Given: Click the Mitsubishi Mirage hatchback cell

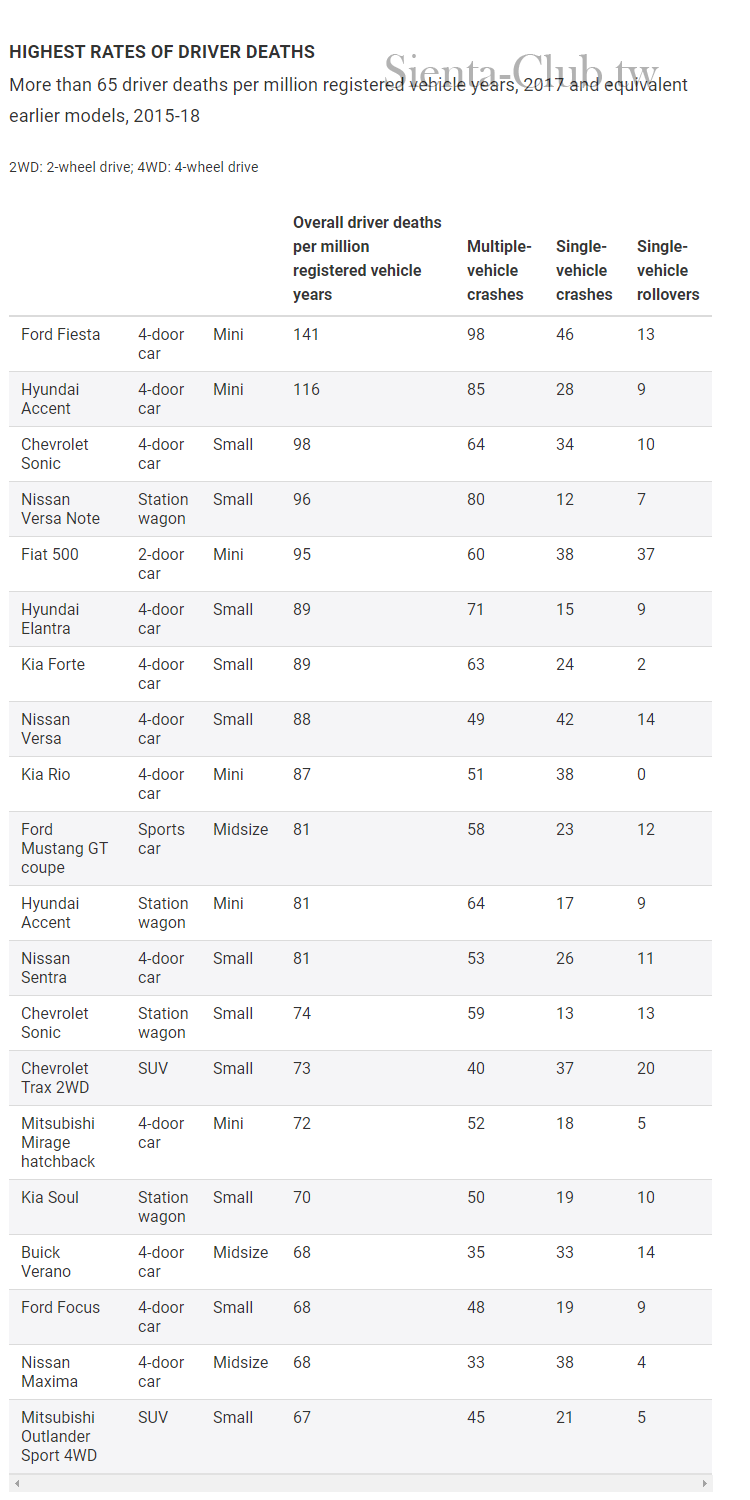Looking at the screenshot, I should pyautogui.click(x=58, y=1142).
